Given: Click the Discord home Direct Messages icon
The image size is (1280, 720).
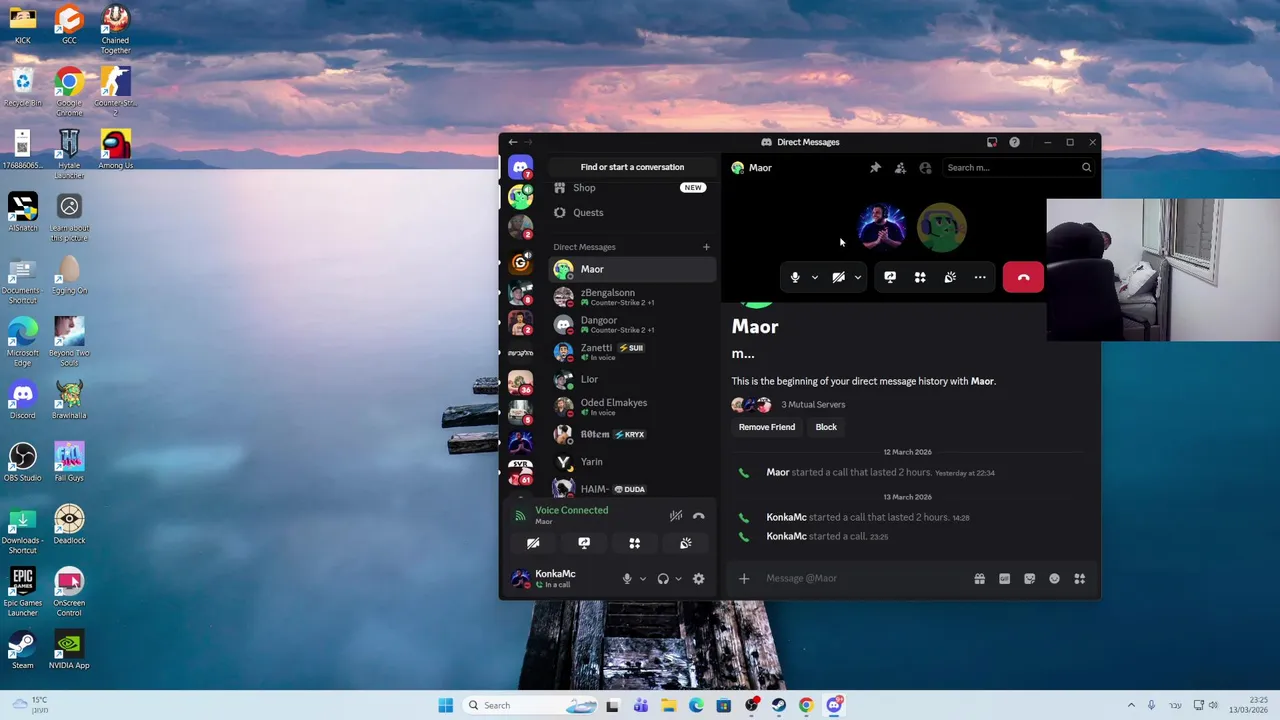Looking at the screenshot, I should (x=520, y=168).
